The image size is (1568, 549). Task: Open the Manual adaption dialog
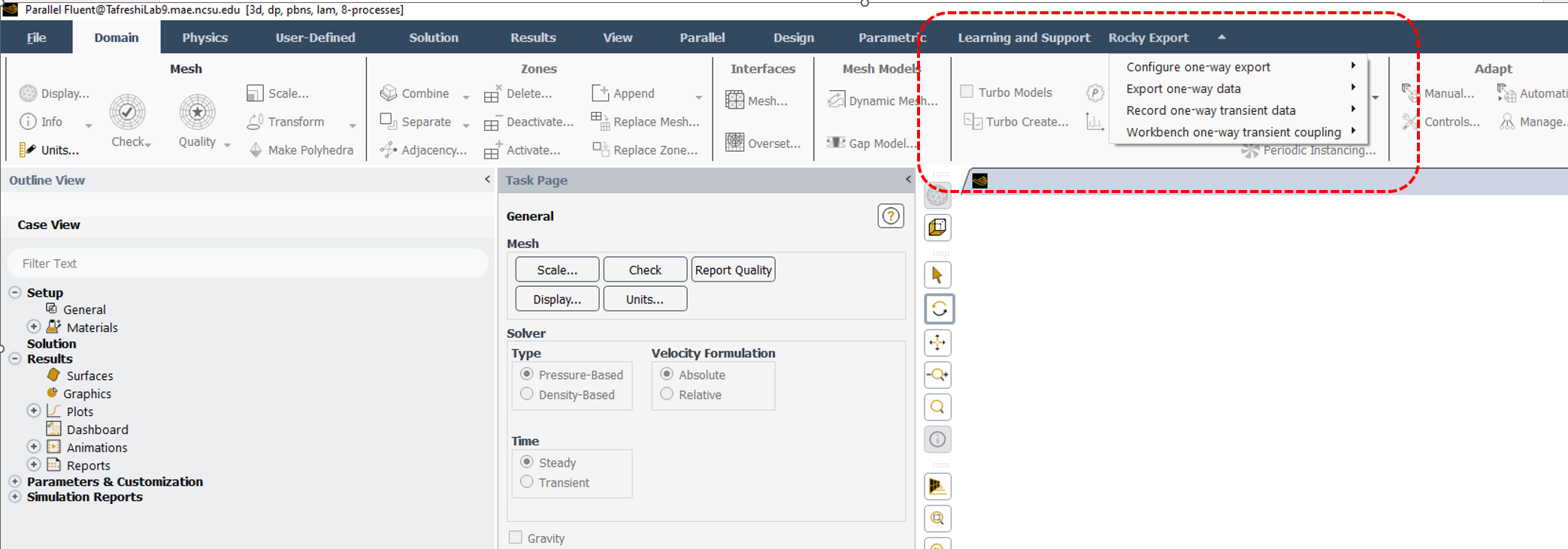(1439, 93)
